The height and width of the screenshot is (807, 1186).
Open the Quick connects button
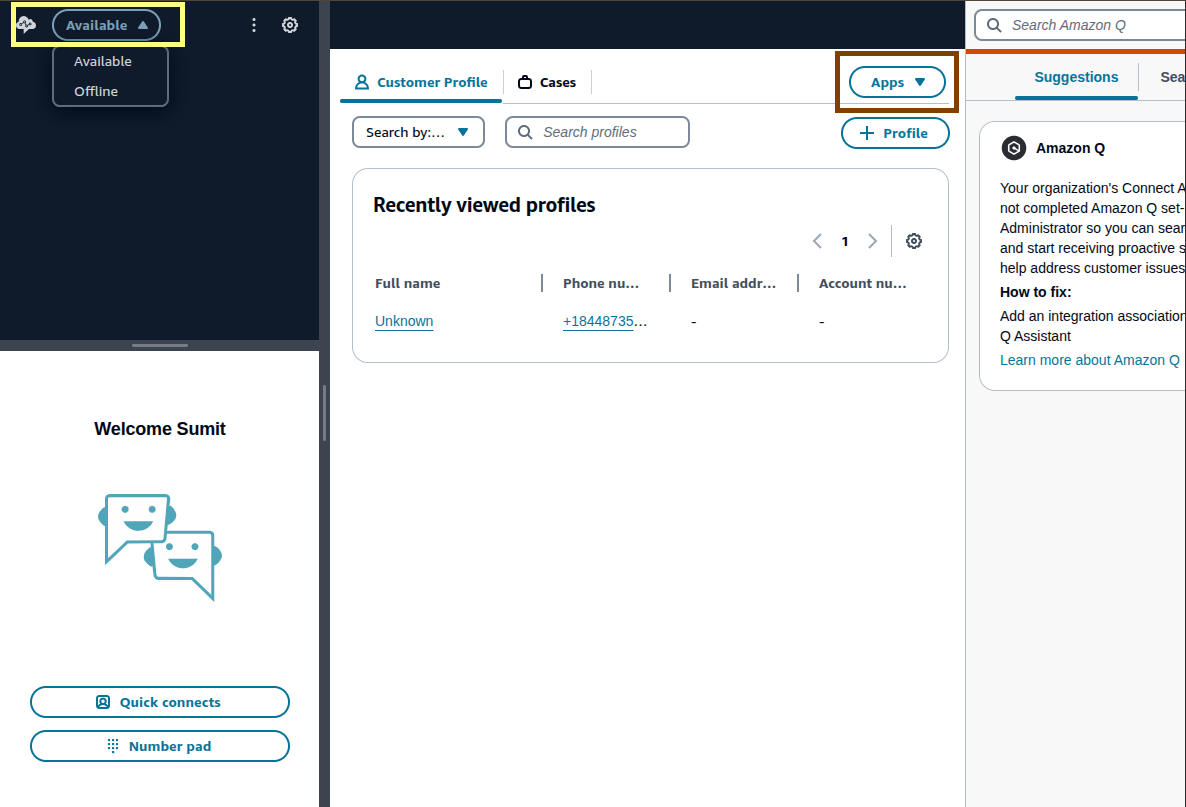pyautogui.click(x=160, y=702)
